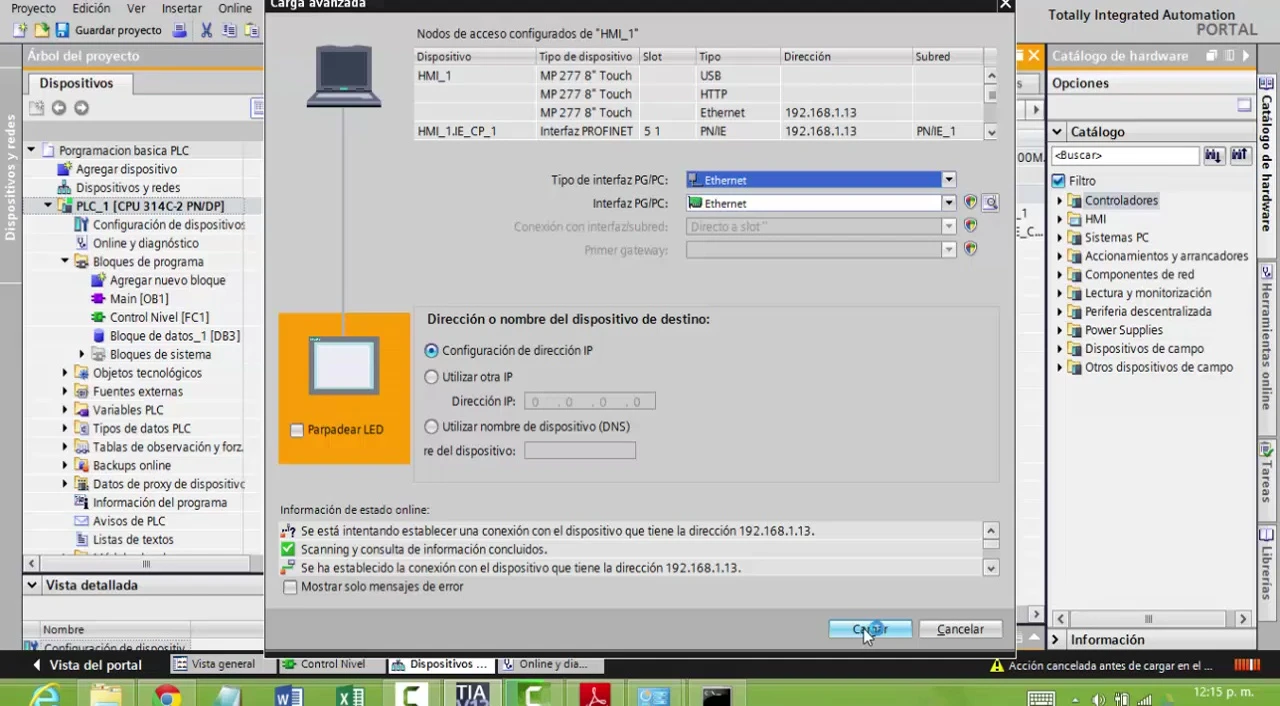Click the Print toolbar icon

click(x=180, y=30)
